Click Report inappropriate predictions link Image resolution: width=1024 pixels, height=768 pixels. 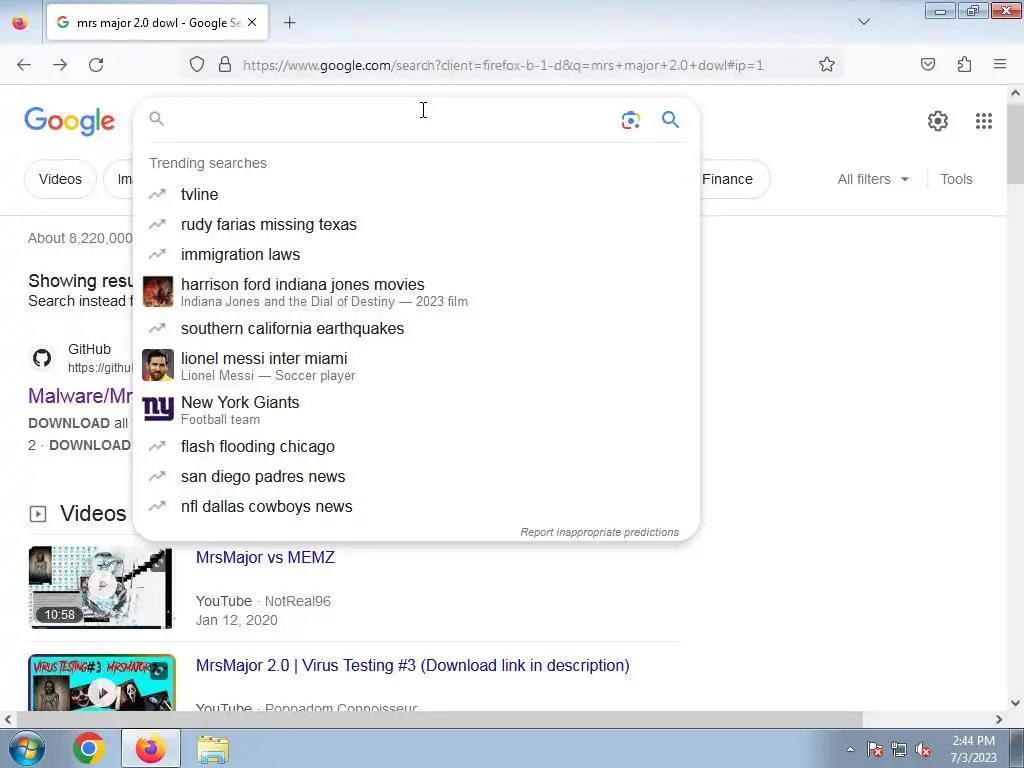click(x=599, y=532)
